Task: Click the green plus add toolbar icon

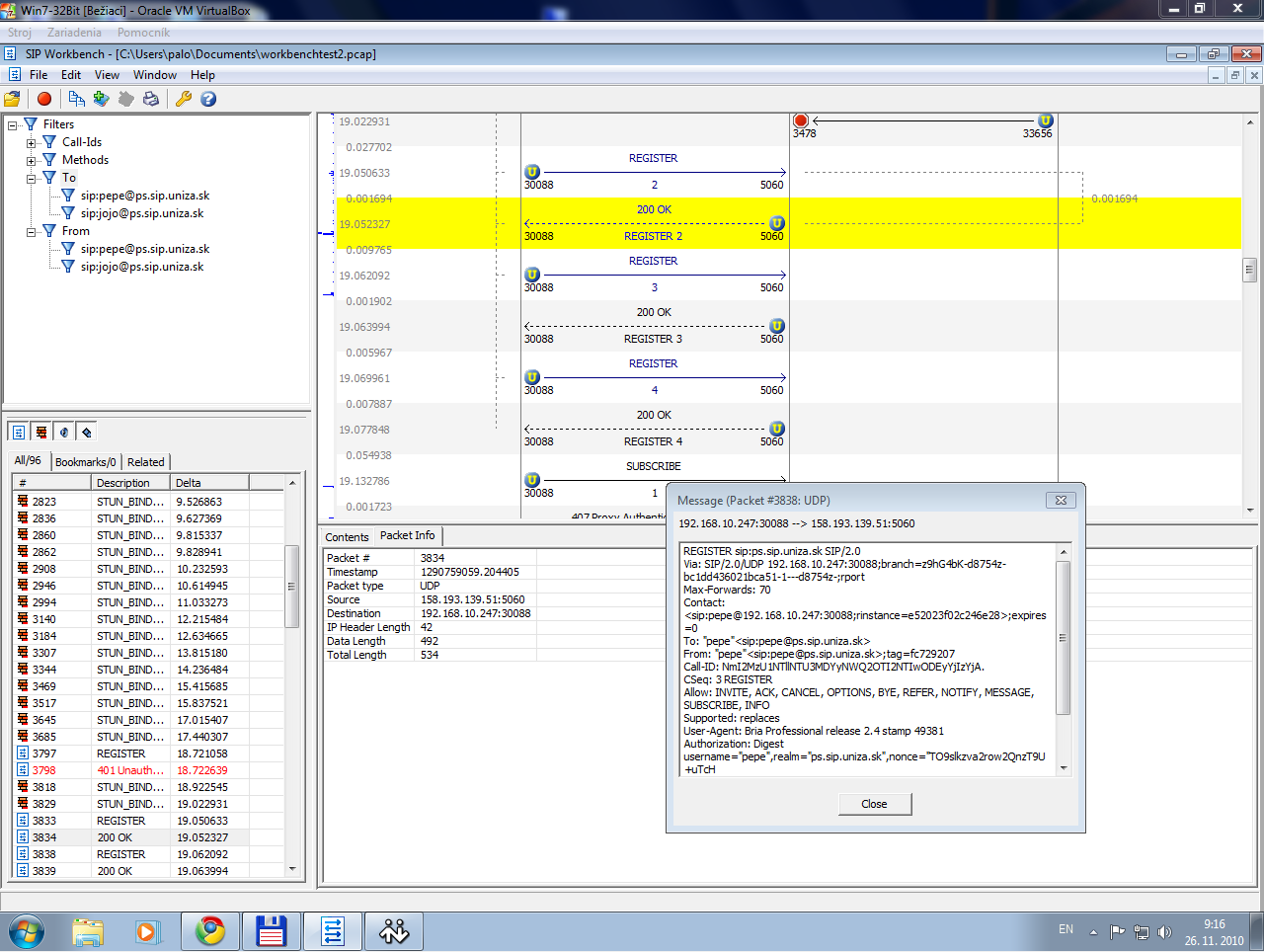Action: pyautogui.click(x=101, y=99)
